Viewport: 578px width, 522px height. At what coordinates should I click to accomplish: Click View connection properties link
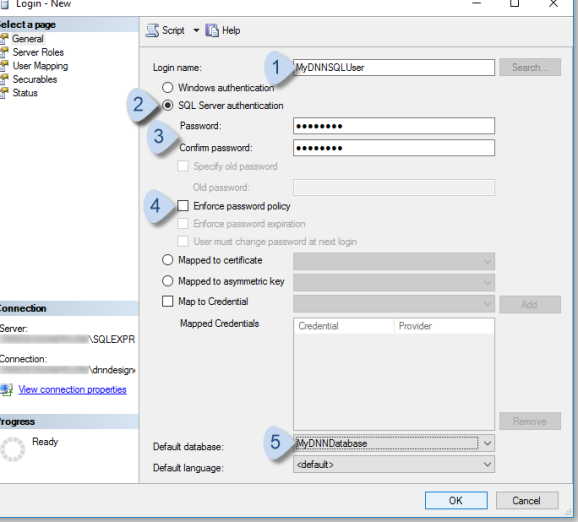coord(72,390)
